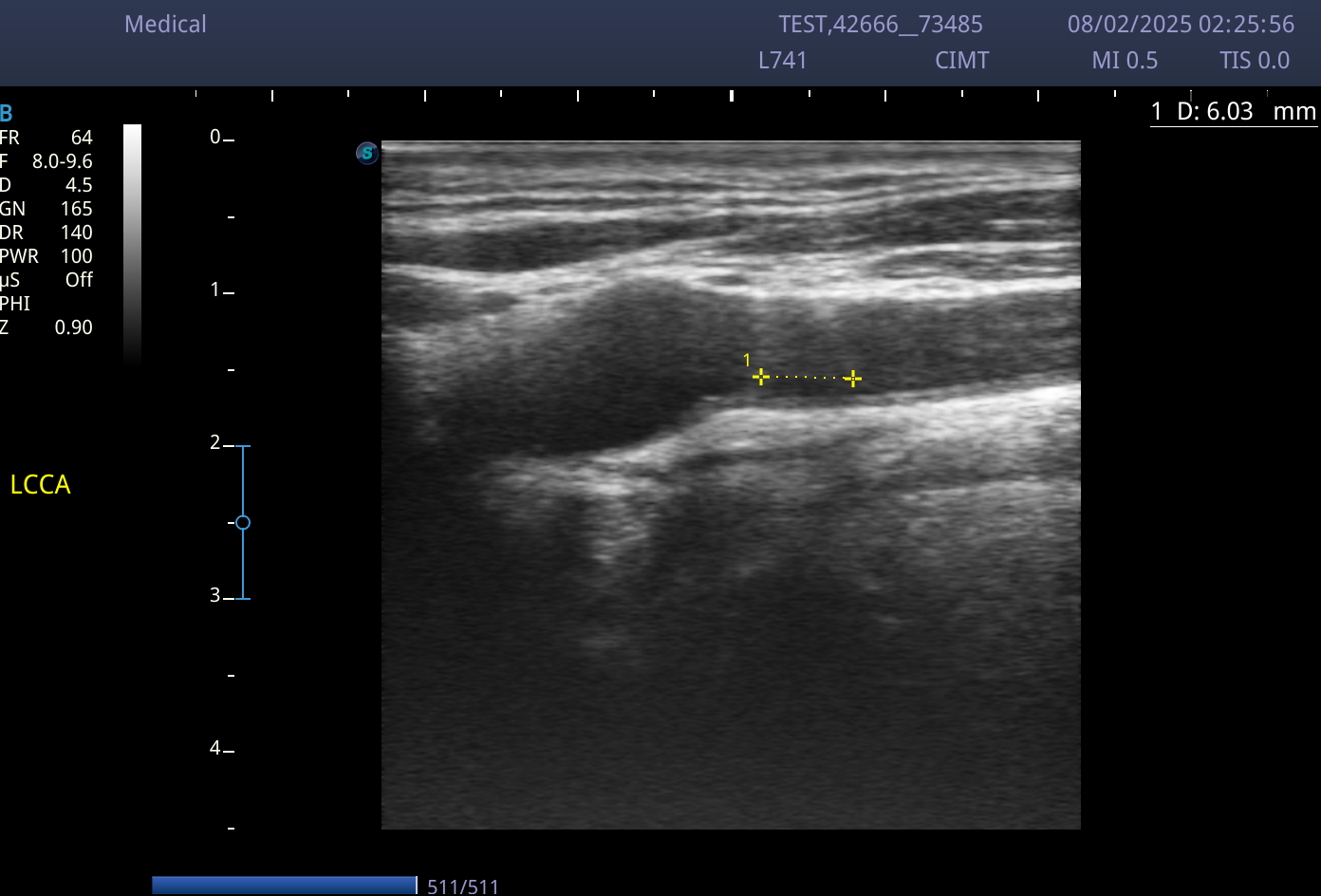Viewport: 1321px width, 896px height.
Task: Click the CIMT exam preset label
Action: tap(962, 60)
